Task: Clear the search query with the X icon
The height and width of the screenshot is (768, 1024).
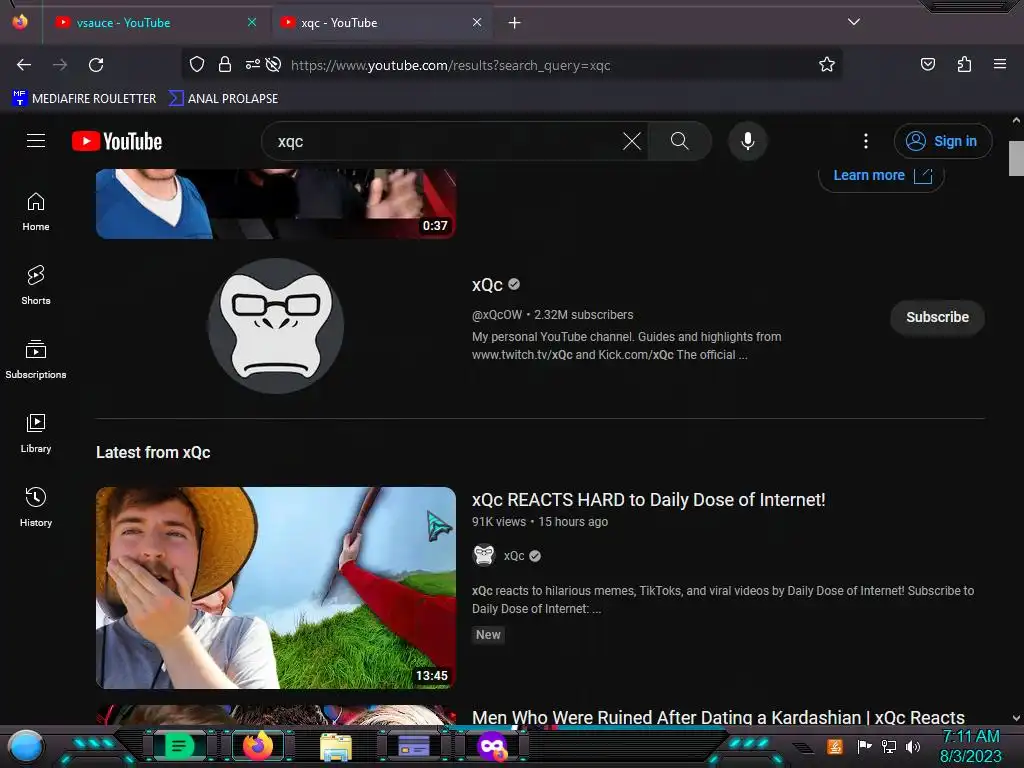Action: point(632,141)
